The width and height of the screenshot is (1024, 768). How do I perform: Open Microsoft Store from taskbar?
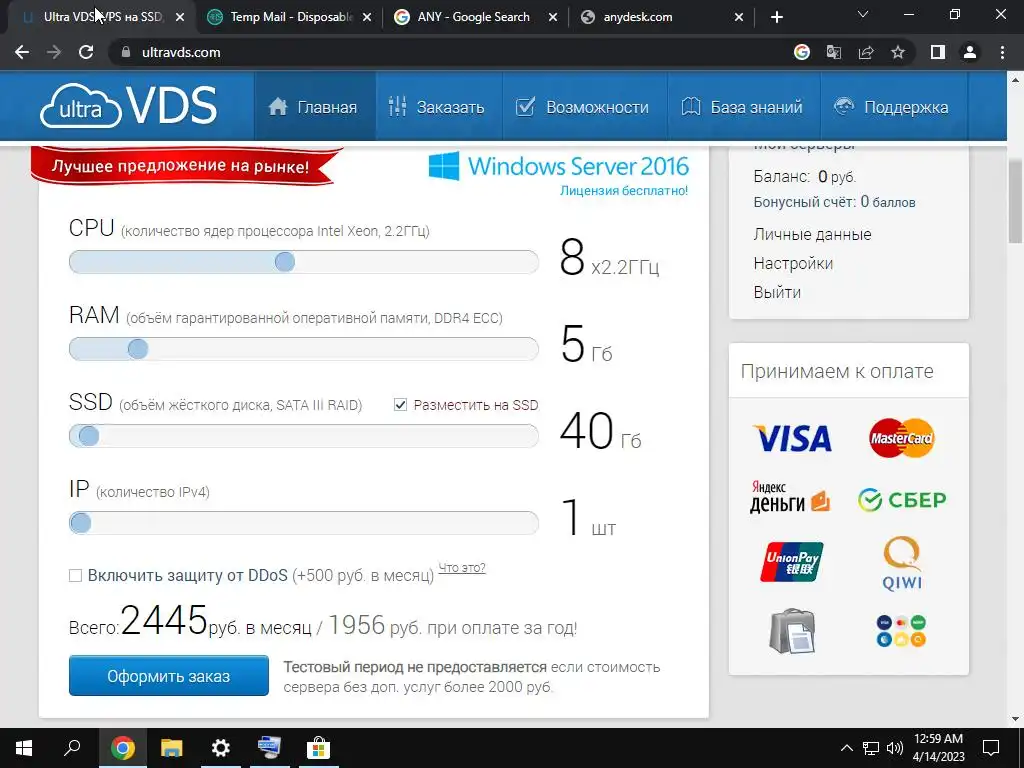pos(318,748)
